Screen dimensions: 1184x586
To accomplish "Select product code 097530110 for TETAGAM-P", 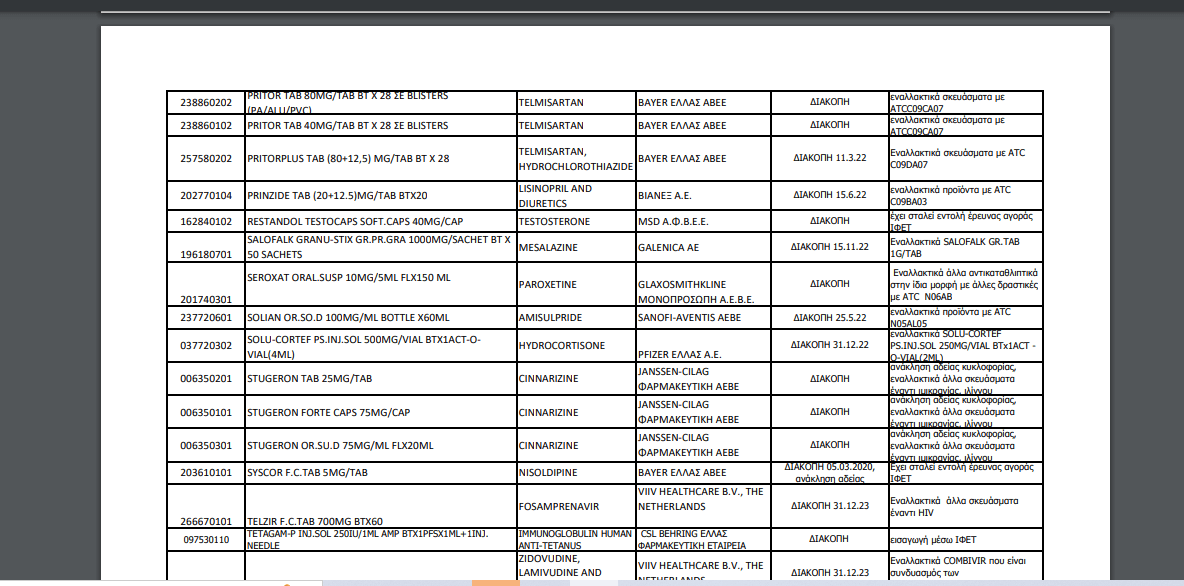I will [x=205, y=540].
